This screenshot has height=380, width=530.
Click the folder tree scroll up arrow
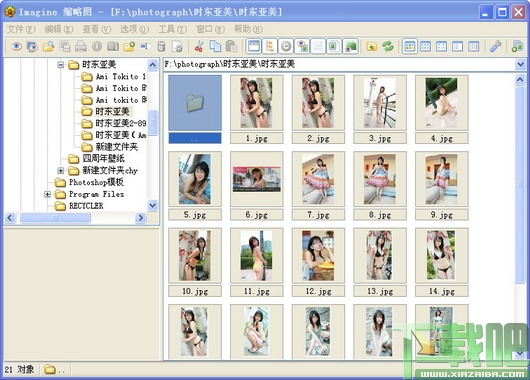(153, 65)
